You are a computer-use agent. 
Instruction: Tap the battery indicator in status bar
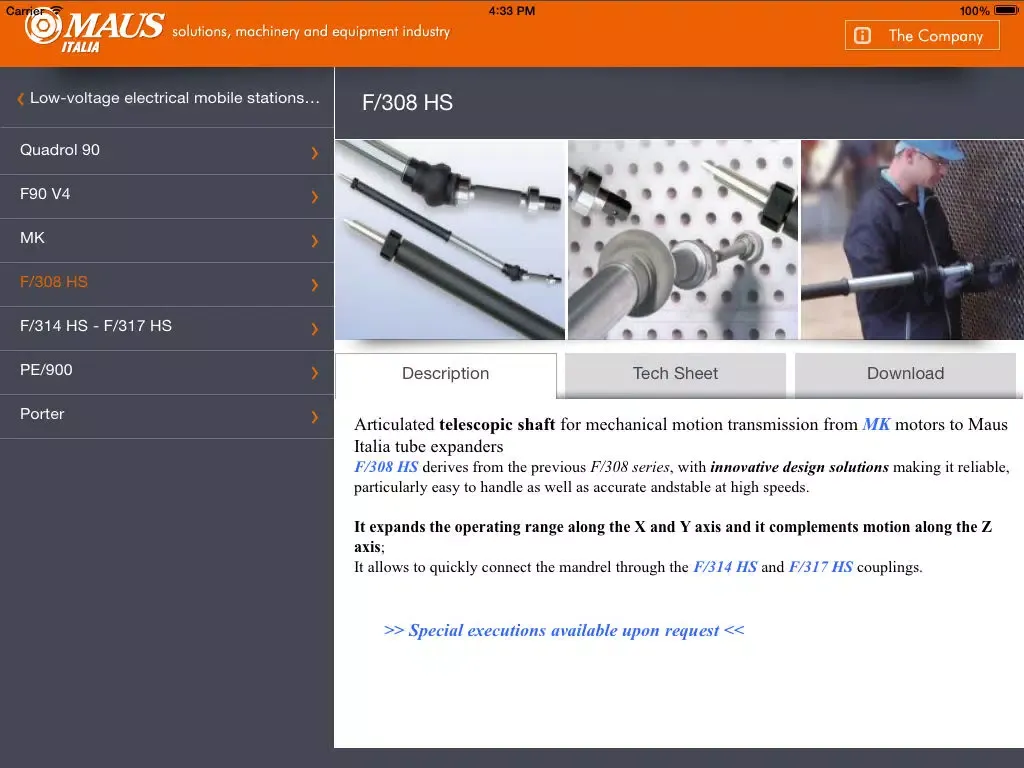click(1006, 10)
